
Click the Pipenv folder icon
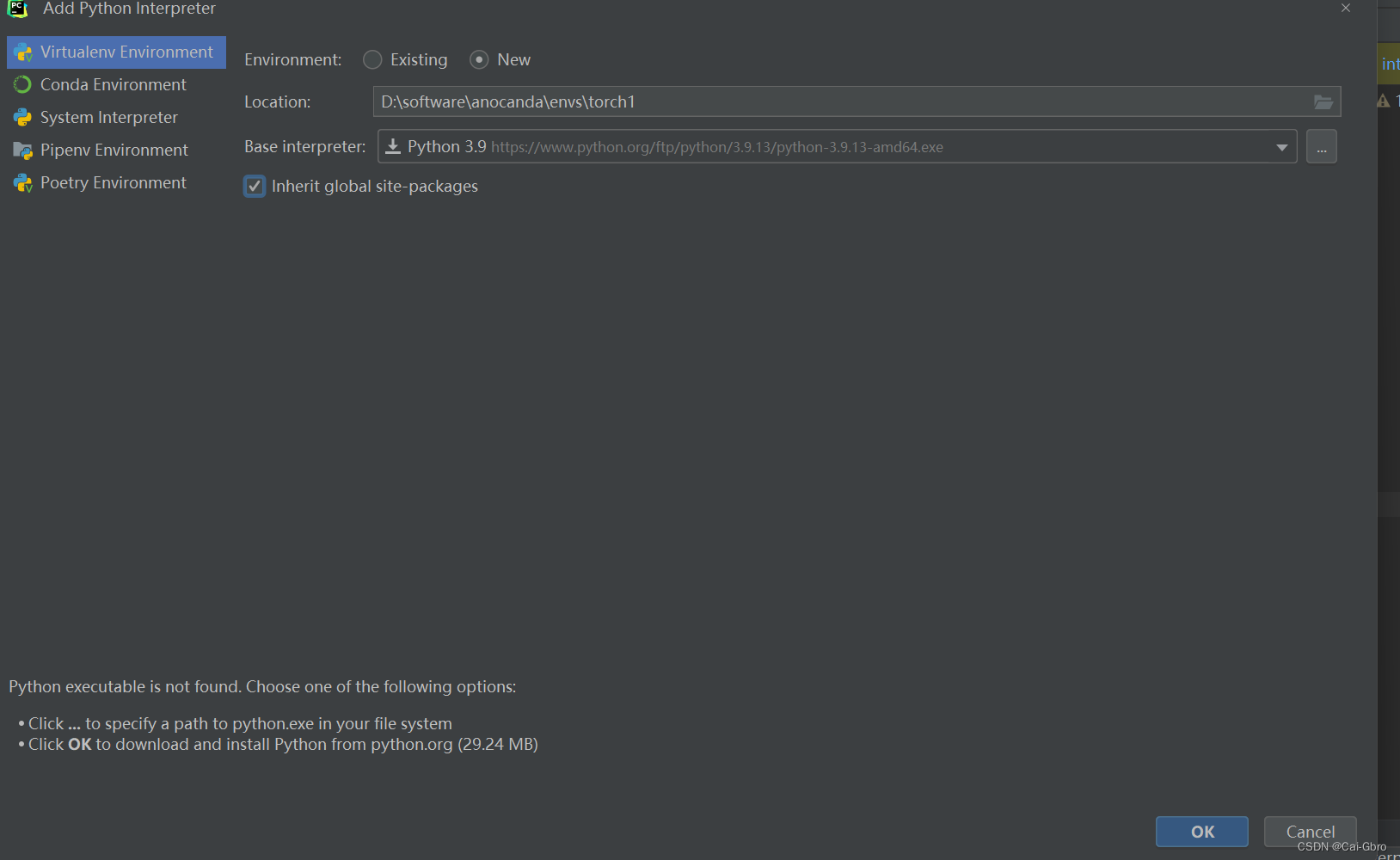point(22,150)
